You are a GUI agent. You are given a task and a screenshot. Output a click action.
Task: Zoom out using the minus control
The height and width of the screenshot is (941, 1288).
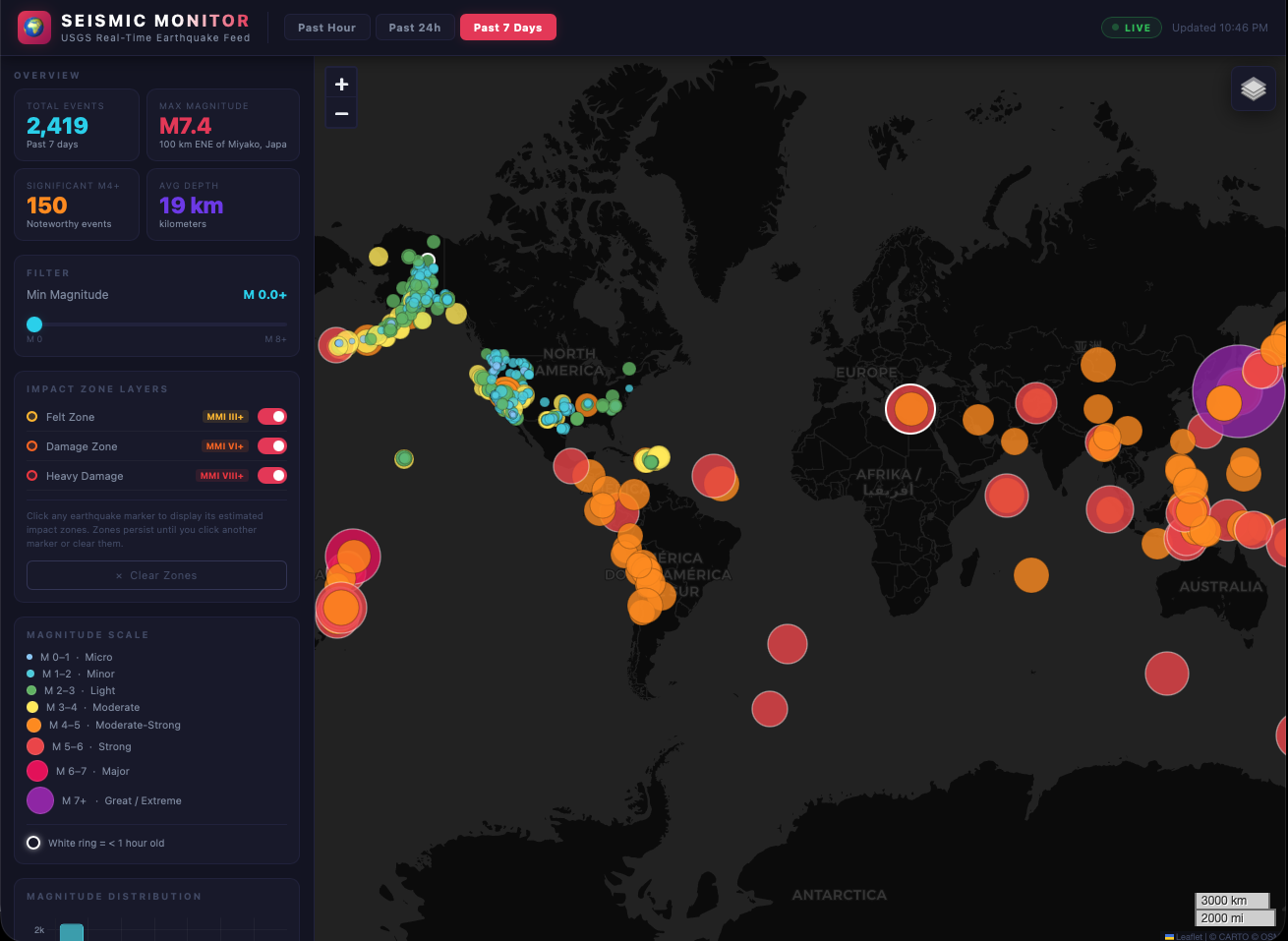(x=341, y=113)
